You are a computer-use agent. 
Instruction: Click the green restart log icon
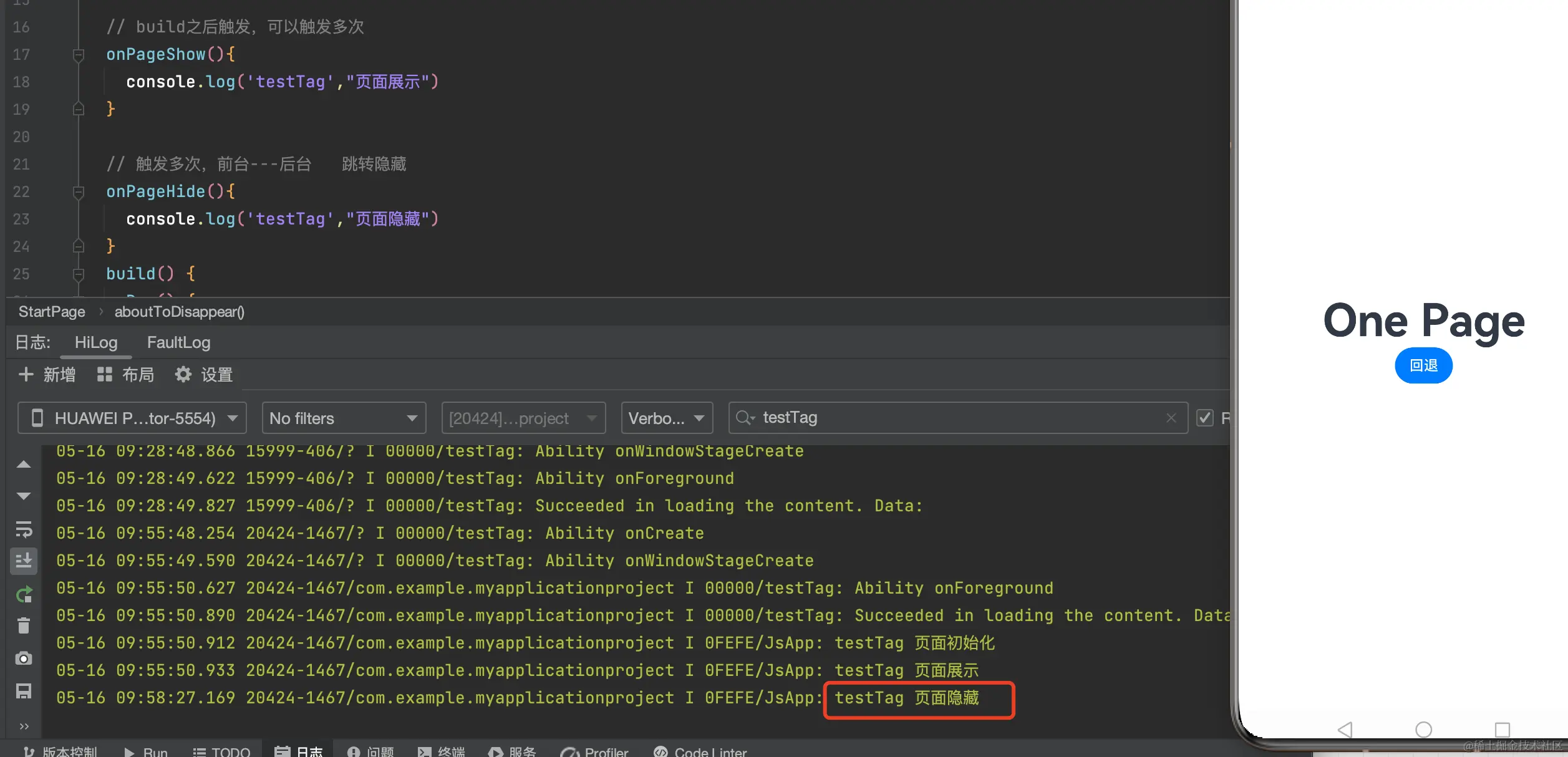[x=24, y=595]
